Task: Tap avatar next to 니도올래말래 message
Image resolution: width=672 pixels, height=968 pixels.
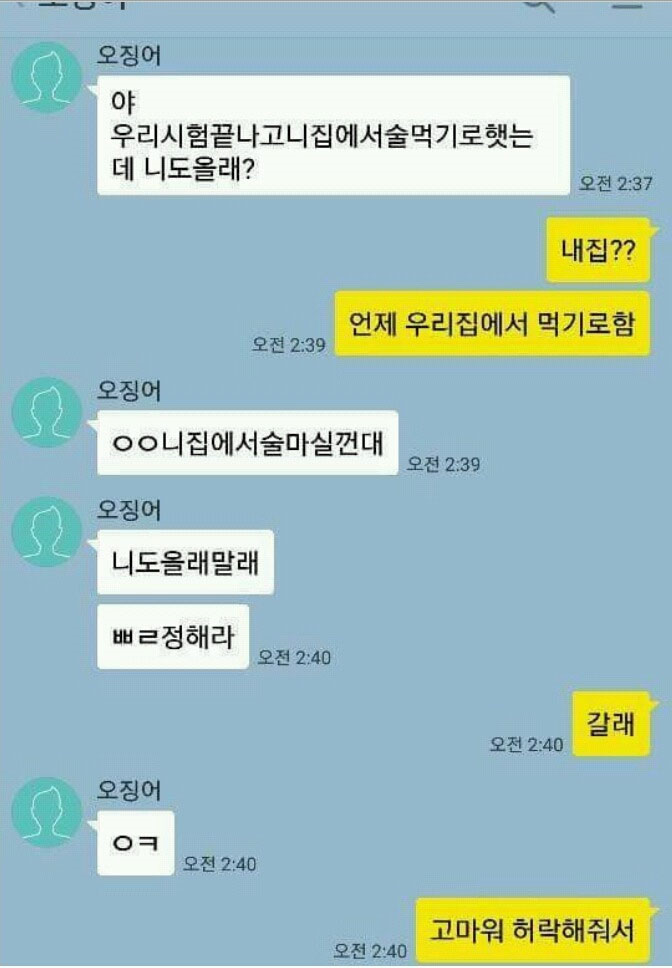Action: (47, 532)
